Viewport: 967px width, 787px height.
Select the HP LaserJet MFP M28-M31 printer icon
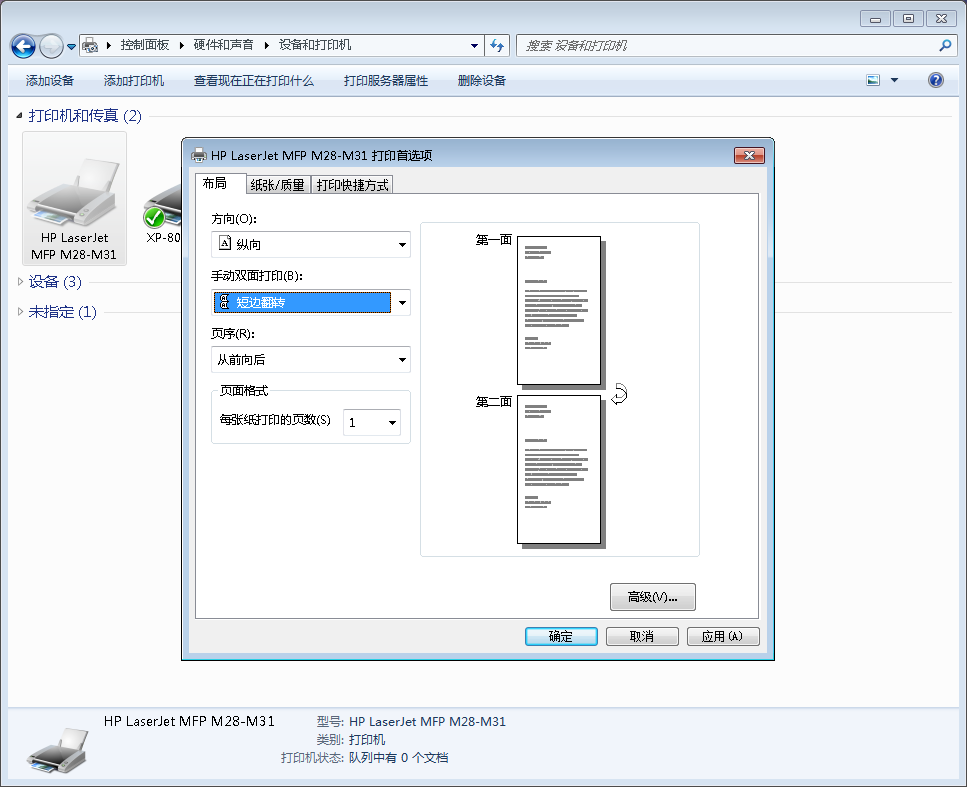pyautogui.click(x=74, y=199)
